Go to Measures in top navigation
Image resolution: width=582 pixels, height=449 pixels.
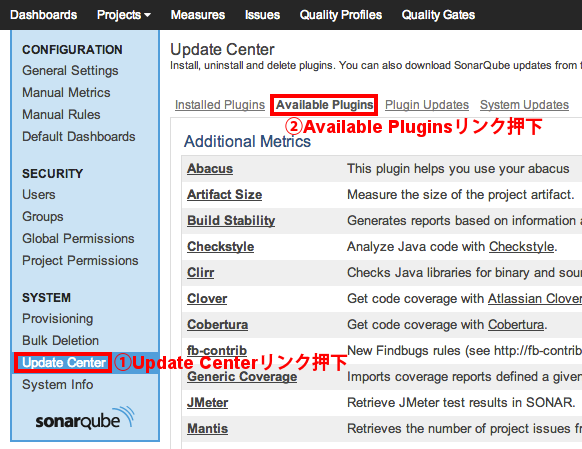coord(198,15)
